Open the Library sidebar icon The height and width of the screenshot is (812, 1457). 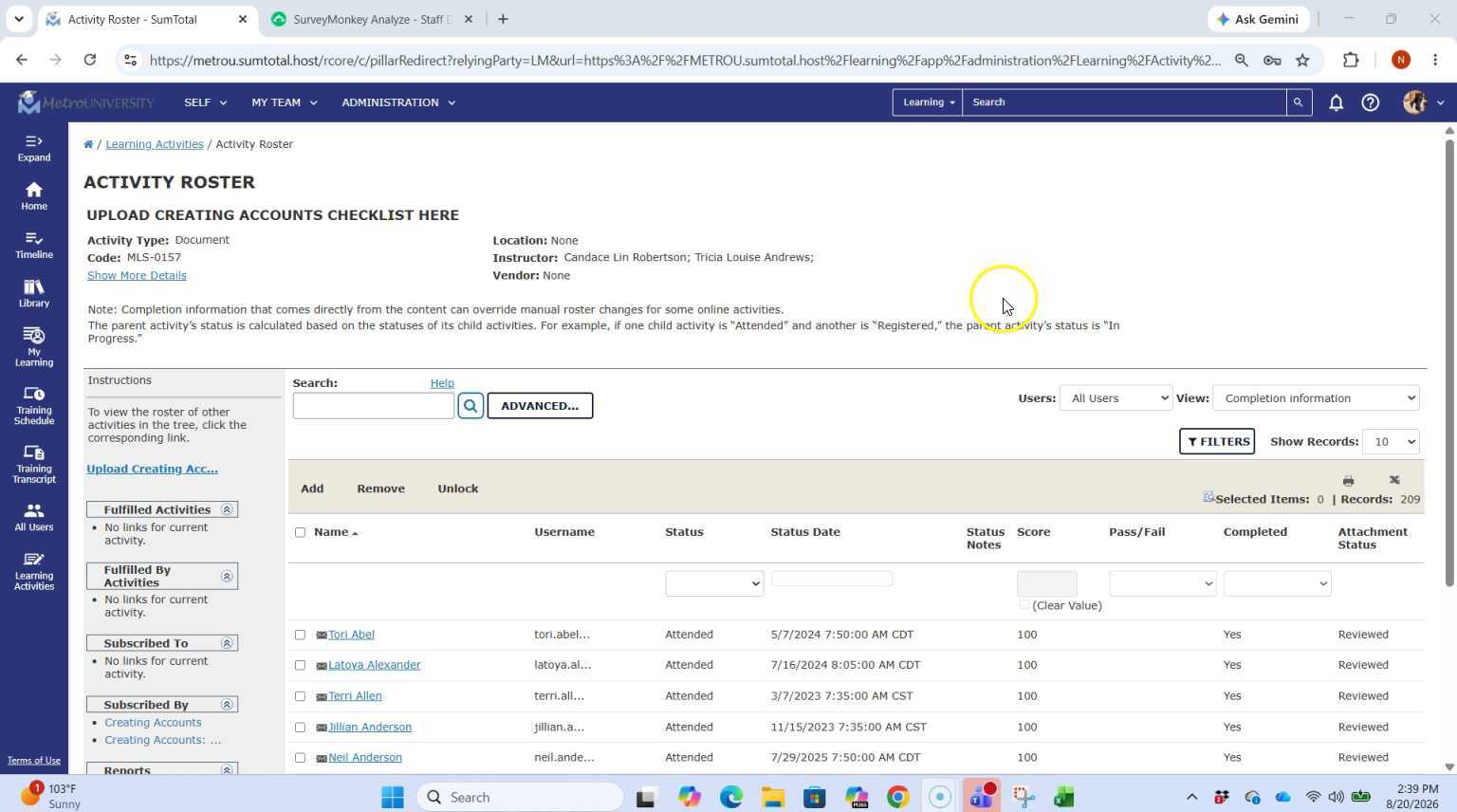coord(33,293)
